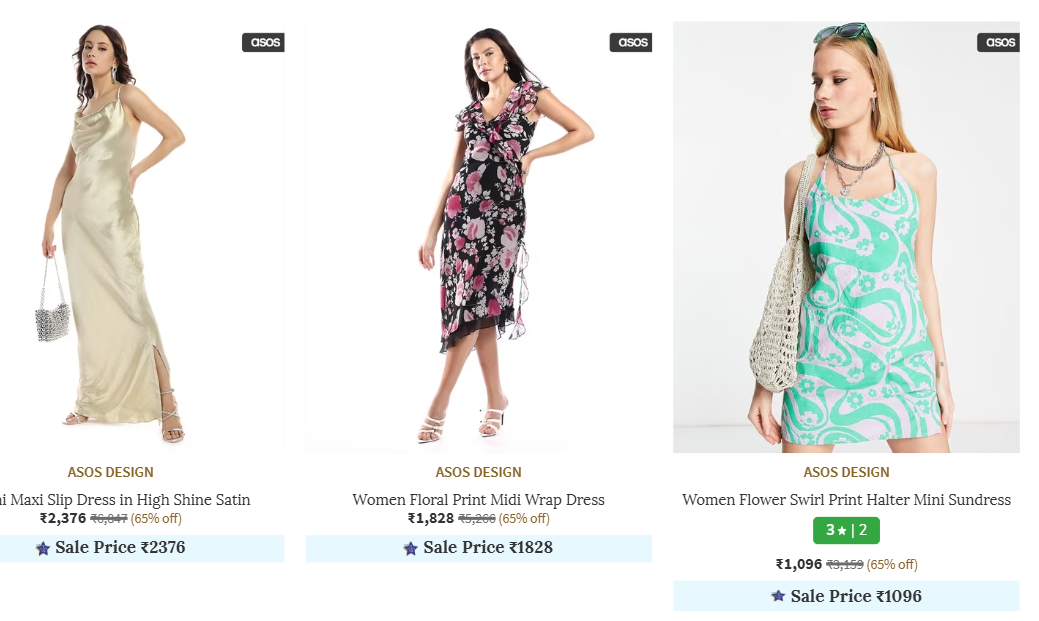Click star icon beside Sale Price ₹2376
The height and width of the screenshot is (621, 1039).
(42, 548)
